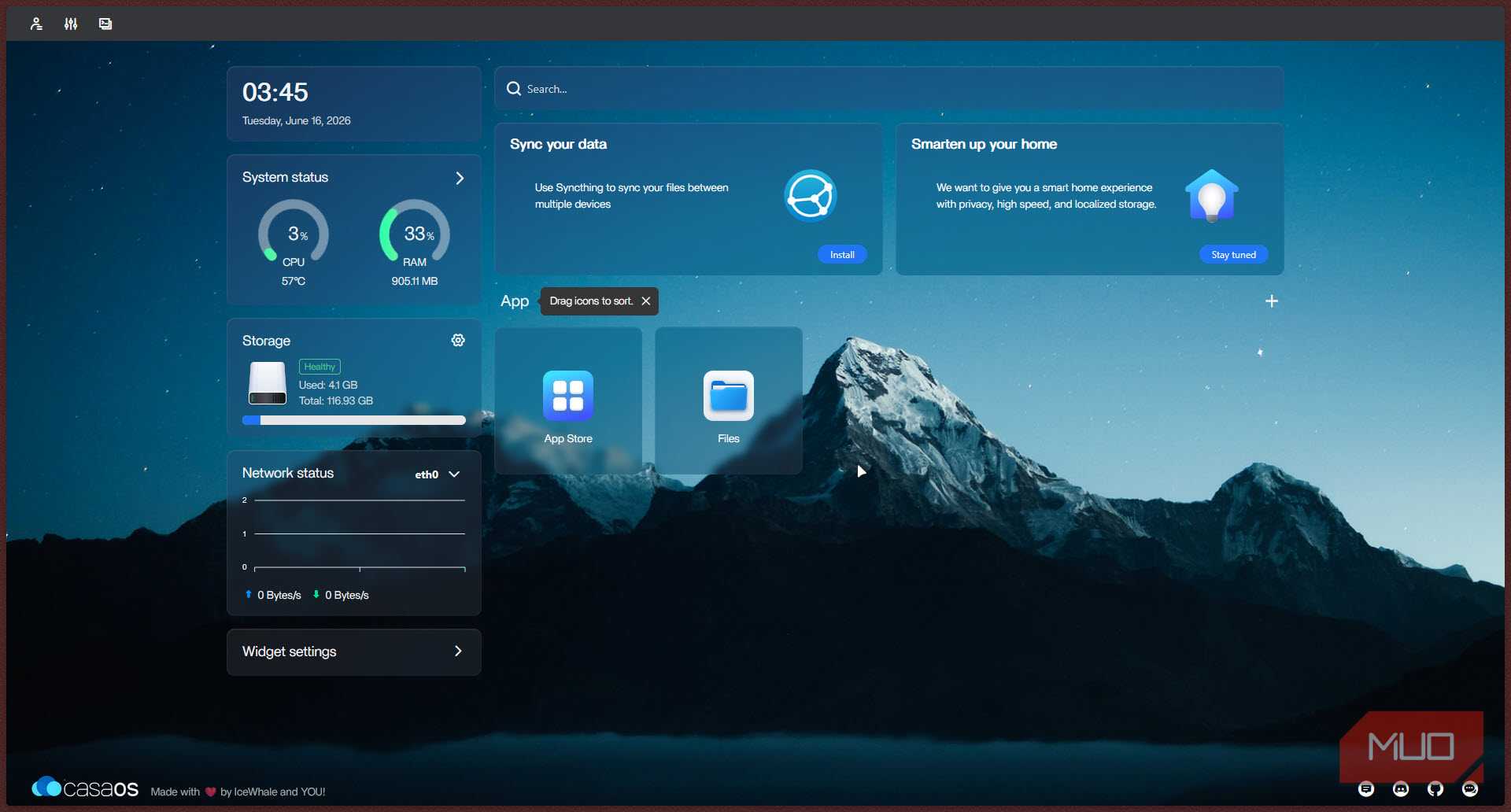The image size is (1511, 812).
Task: Click the System status title
Action: (x=285, y=177)
